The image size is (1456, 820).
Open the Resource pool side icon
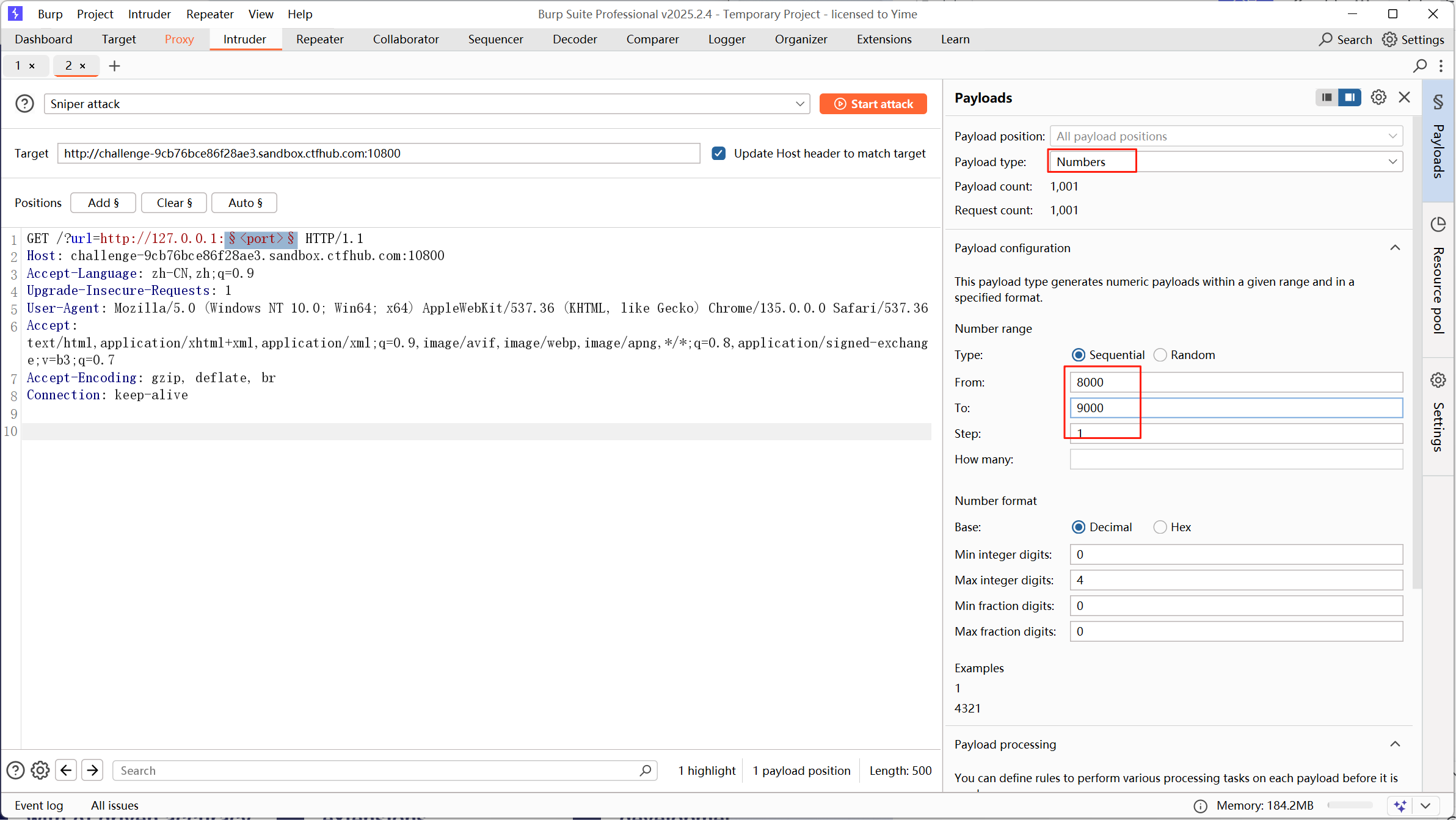pyautogui.click(x=1438, y=225)
